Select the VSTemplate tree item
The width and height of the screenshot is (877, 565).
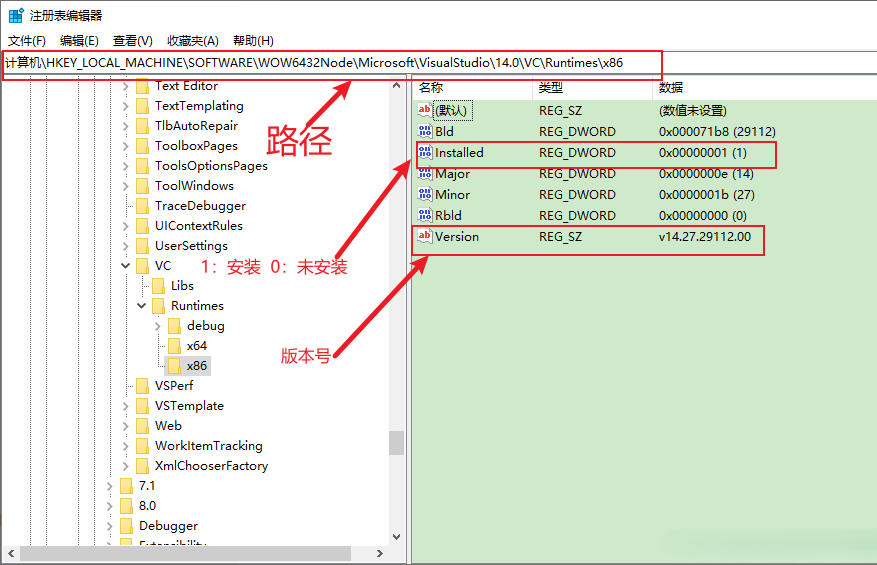[189, 406]
